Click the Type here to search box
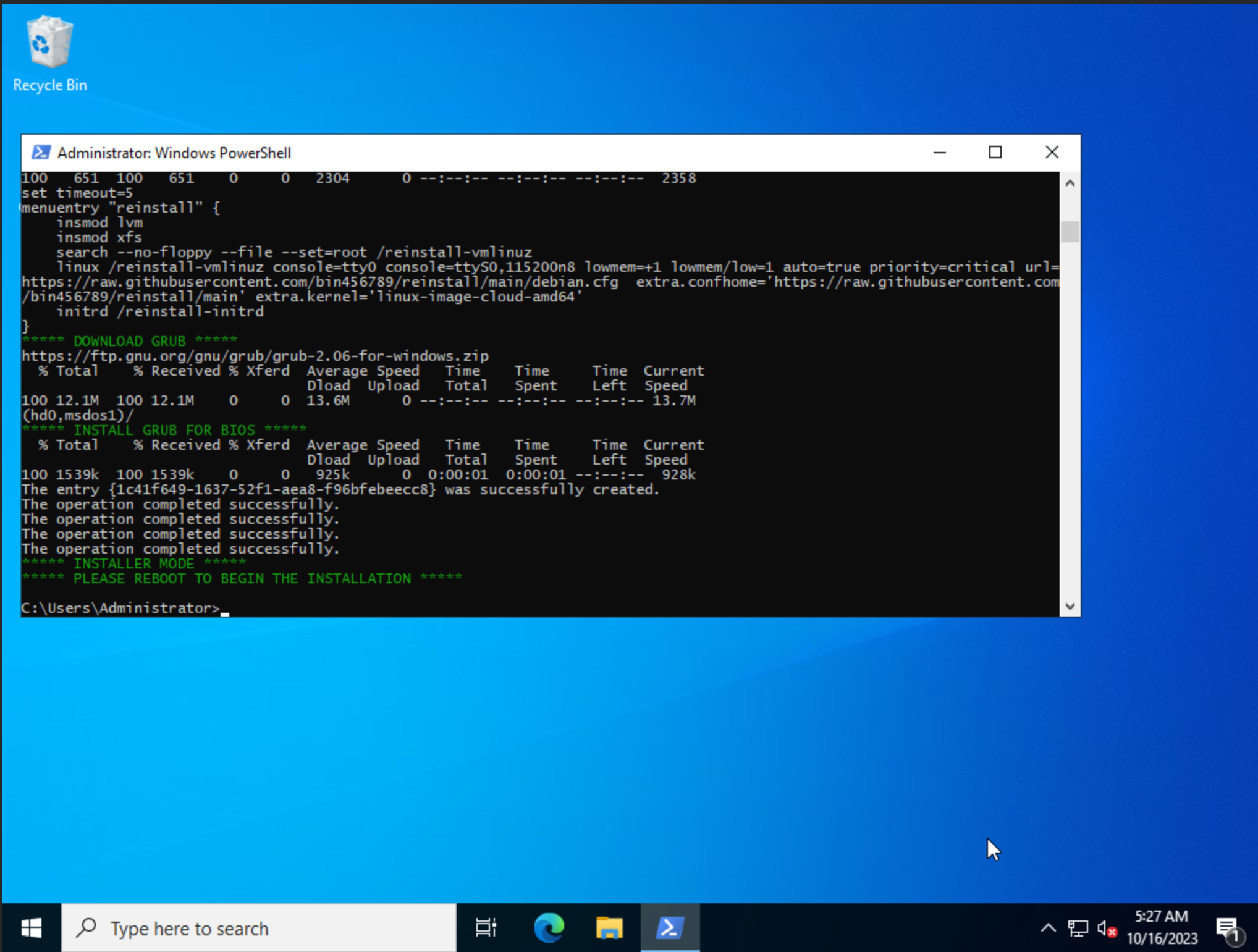Viewport: 1258px width, 952px height. click(x=259, y=928)
